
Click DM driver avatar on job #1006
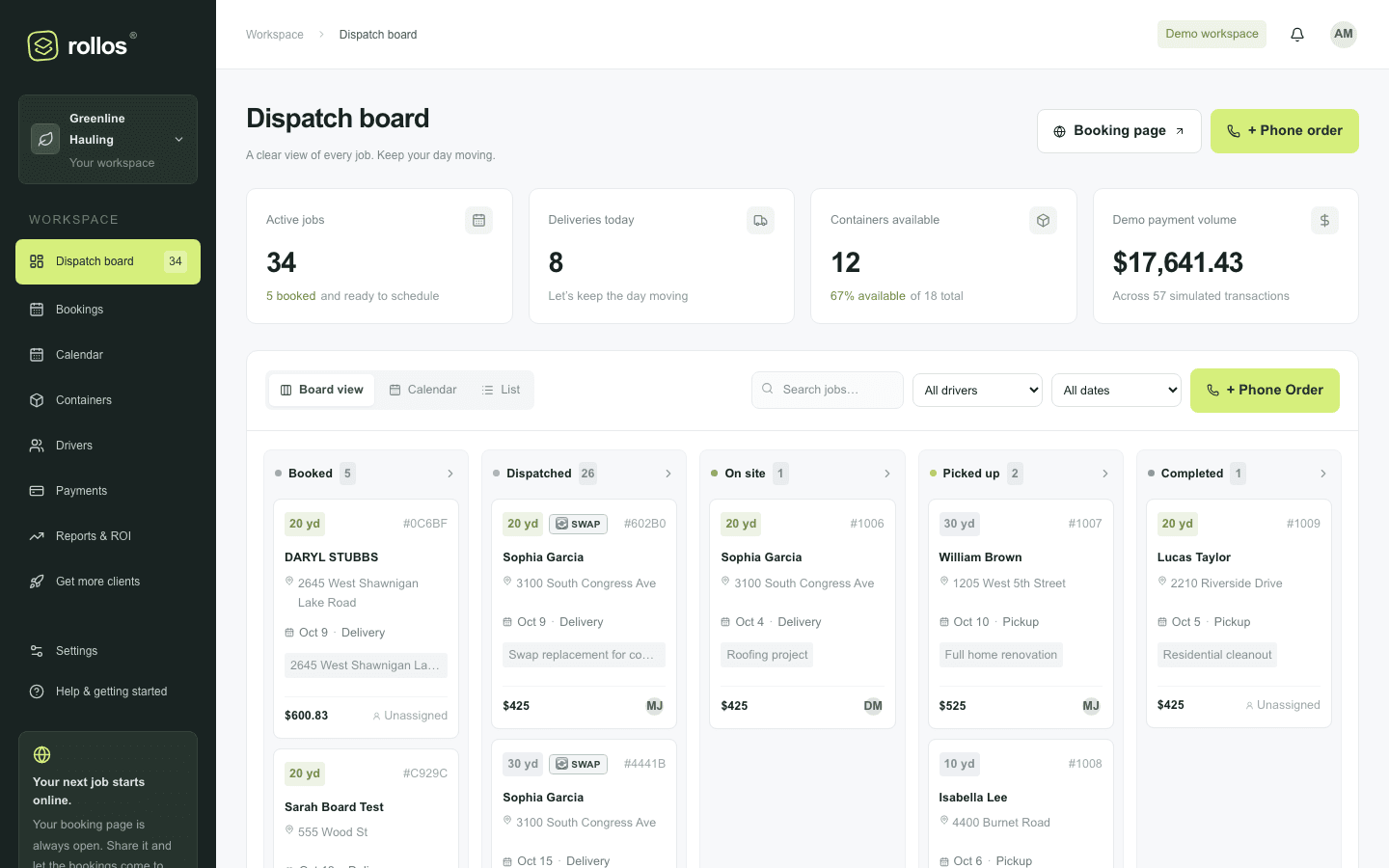[x=873, y=706]
